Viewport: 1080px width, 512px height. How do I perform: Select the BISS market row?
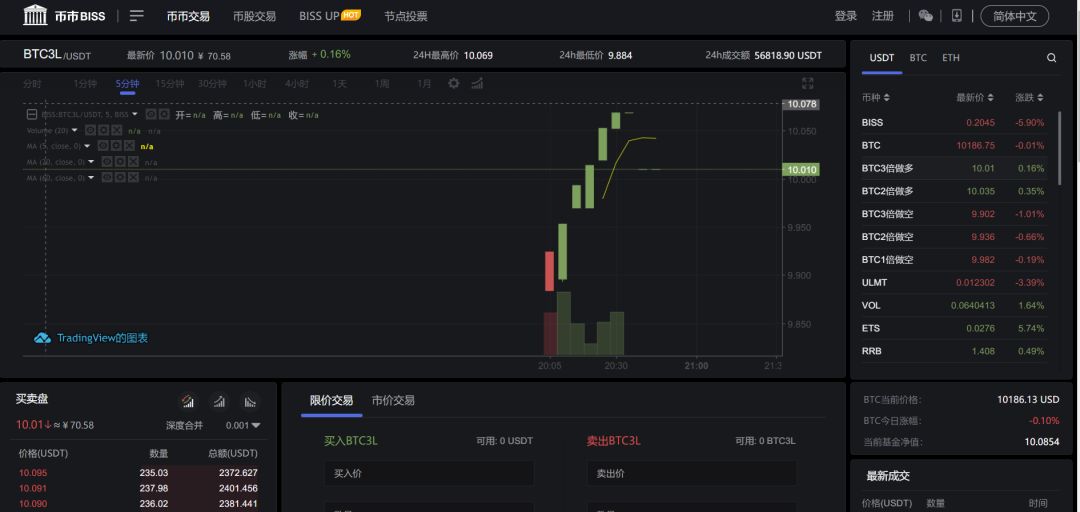click(954, 123)
